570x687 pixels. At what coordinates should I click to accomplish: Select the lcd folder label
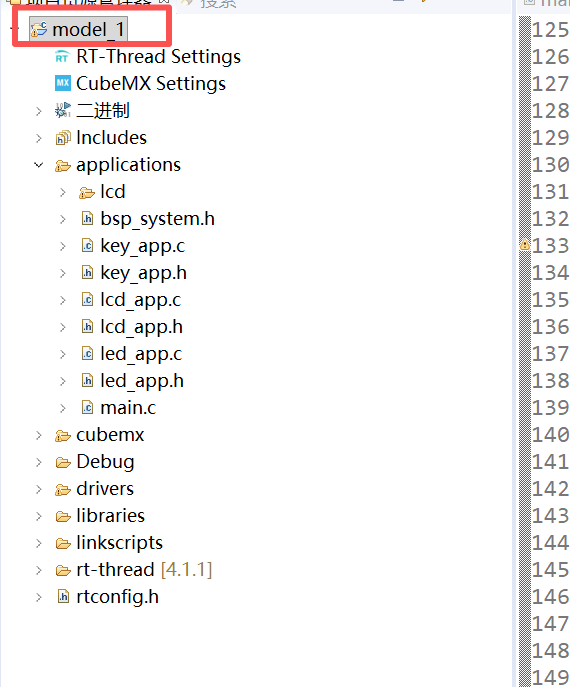click(113, 192)
